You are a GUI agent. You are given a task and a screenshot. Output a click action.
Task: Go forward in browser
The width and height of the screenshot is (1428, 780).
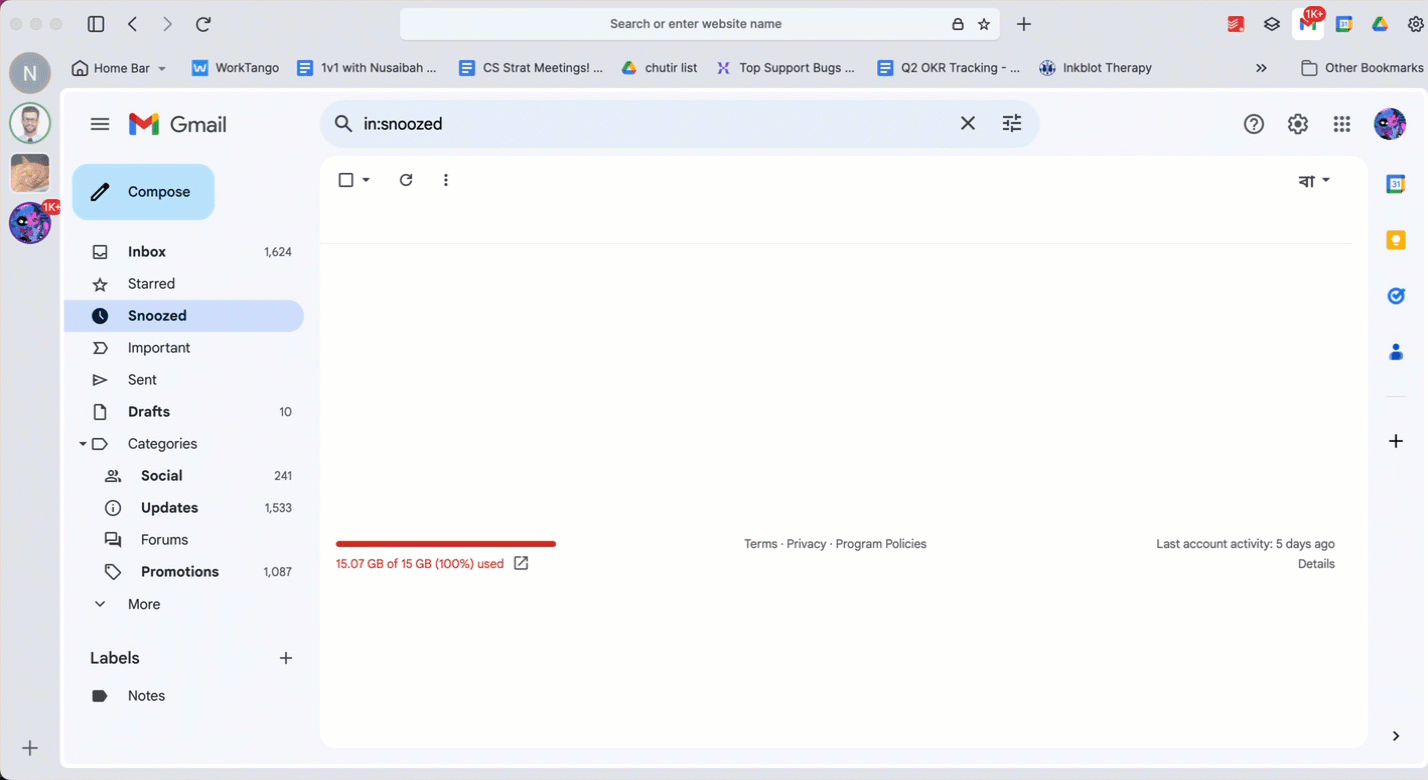(x=167, y=24)
